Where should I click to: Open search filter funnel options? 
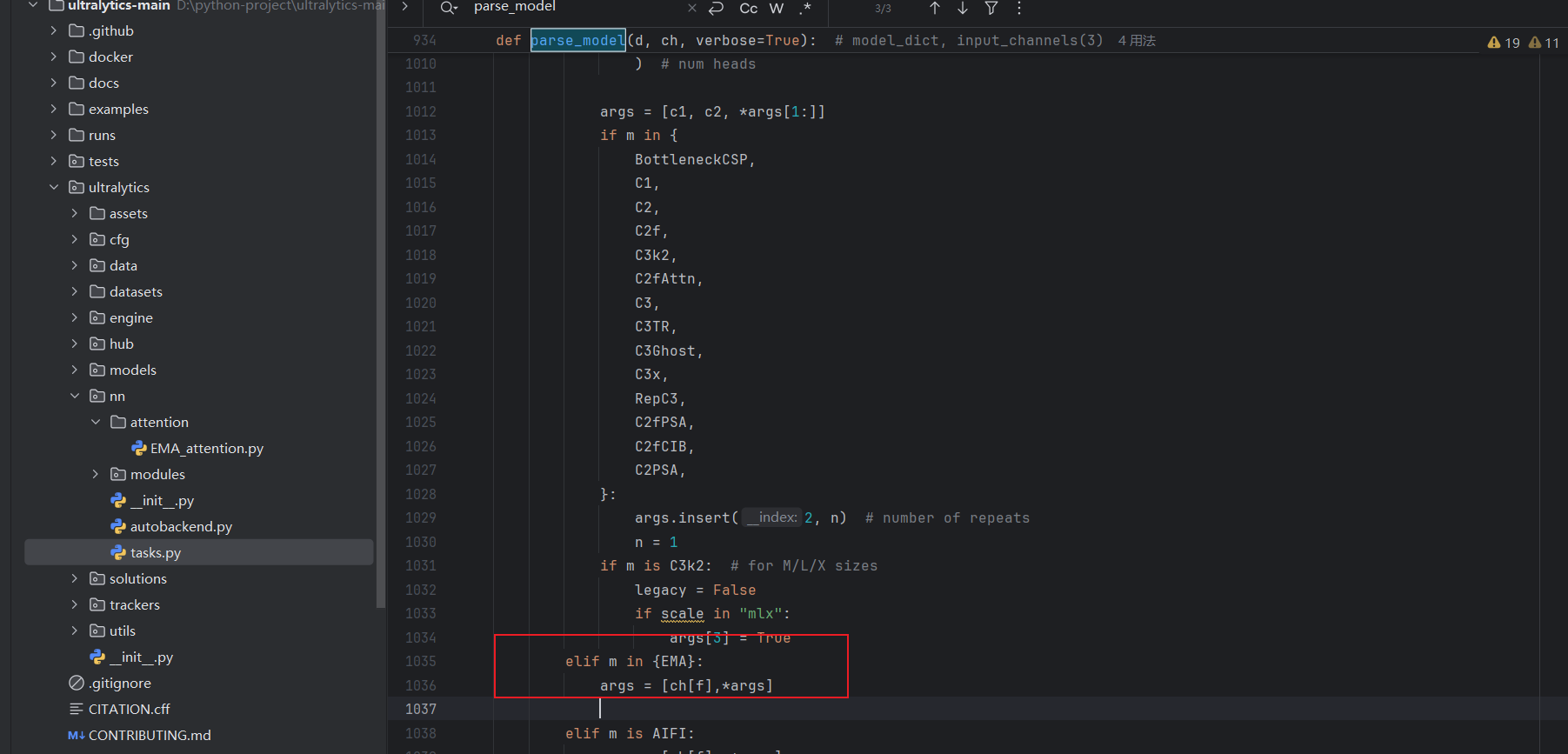[x=991, y=8]
